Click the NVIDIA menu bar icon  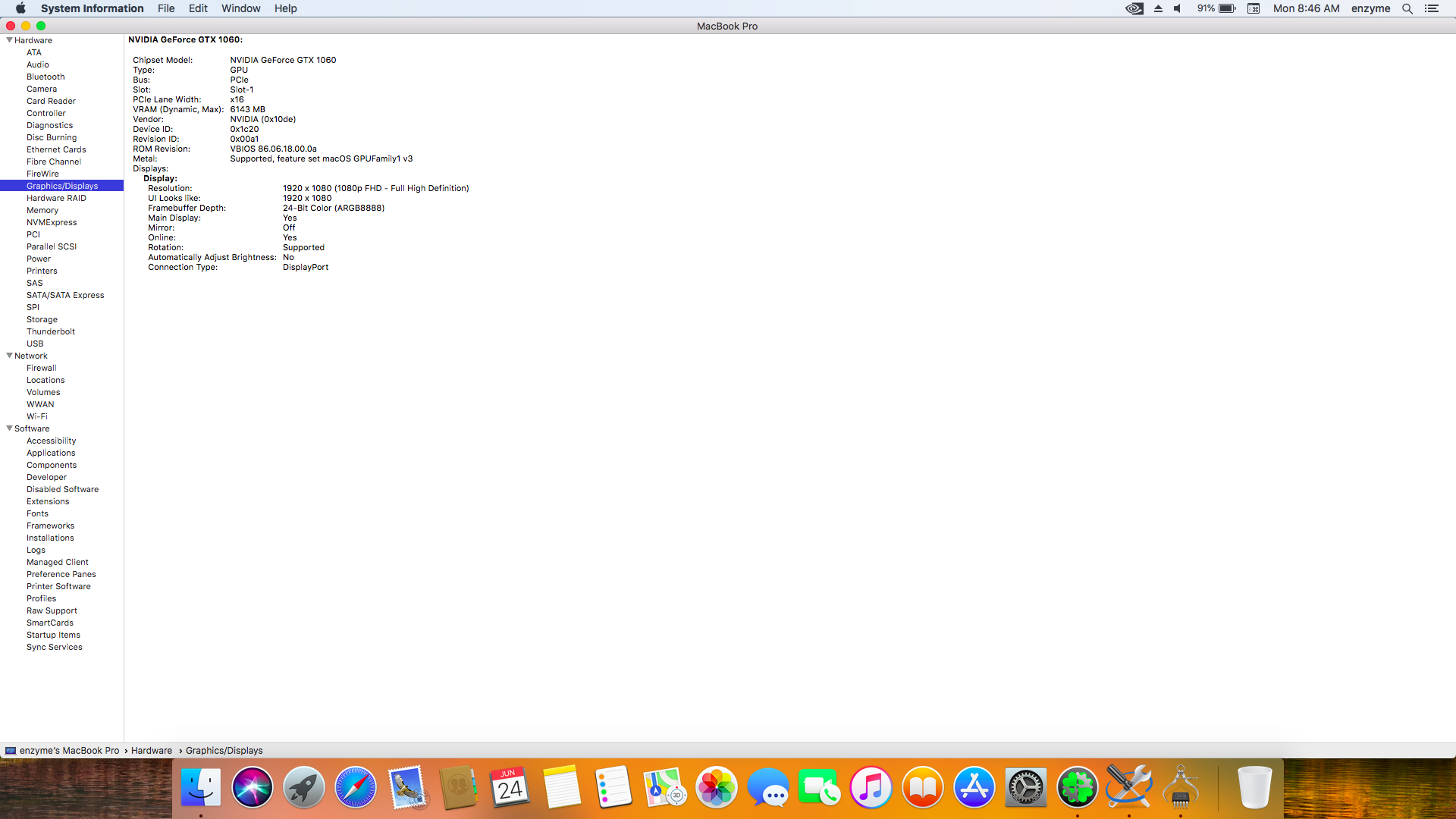(x=1134, y=8)
